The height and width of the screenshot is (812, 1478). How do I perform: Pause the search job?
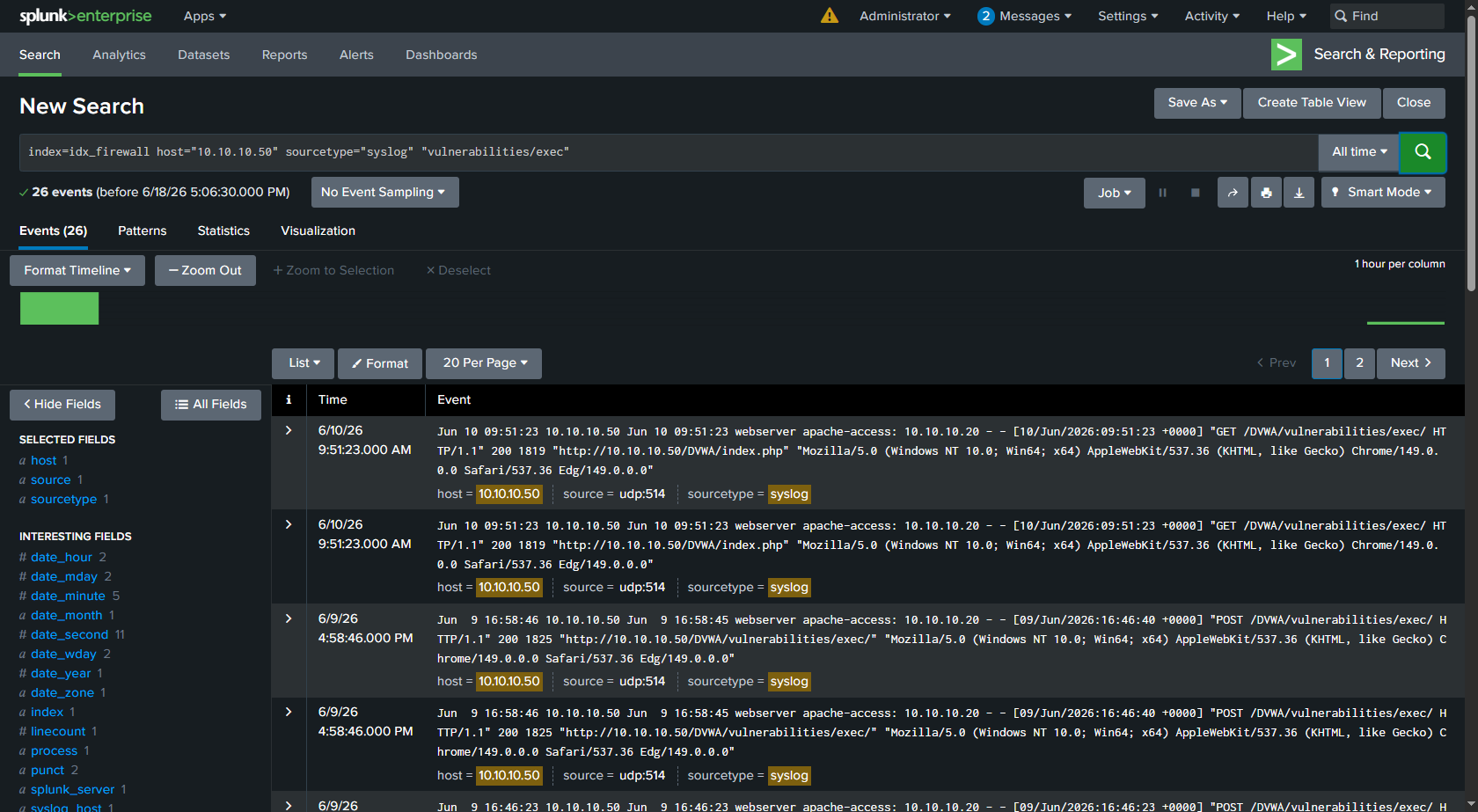[1162, 193]
